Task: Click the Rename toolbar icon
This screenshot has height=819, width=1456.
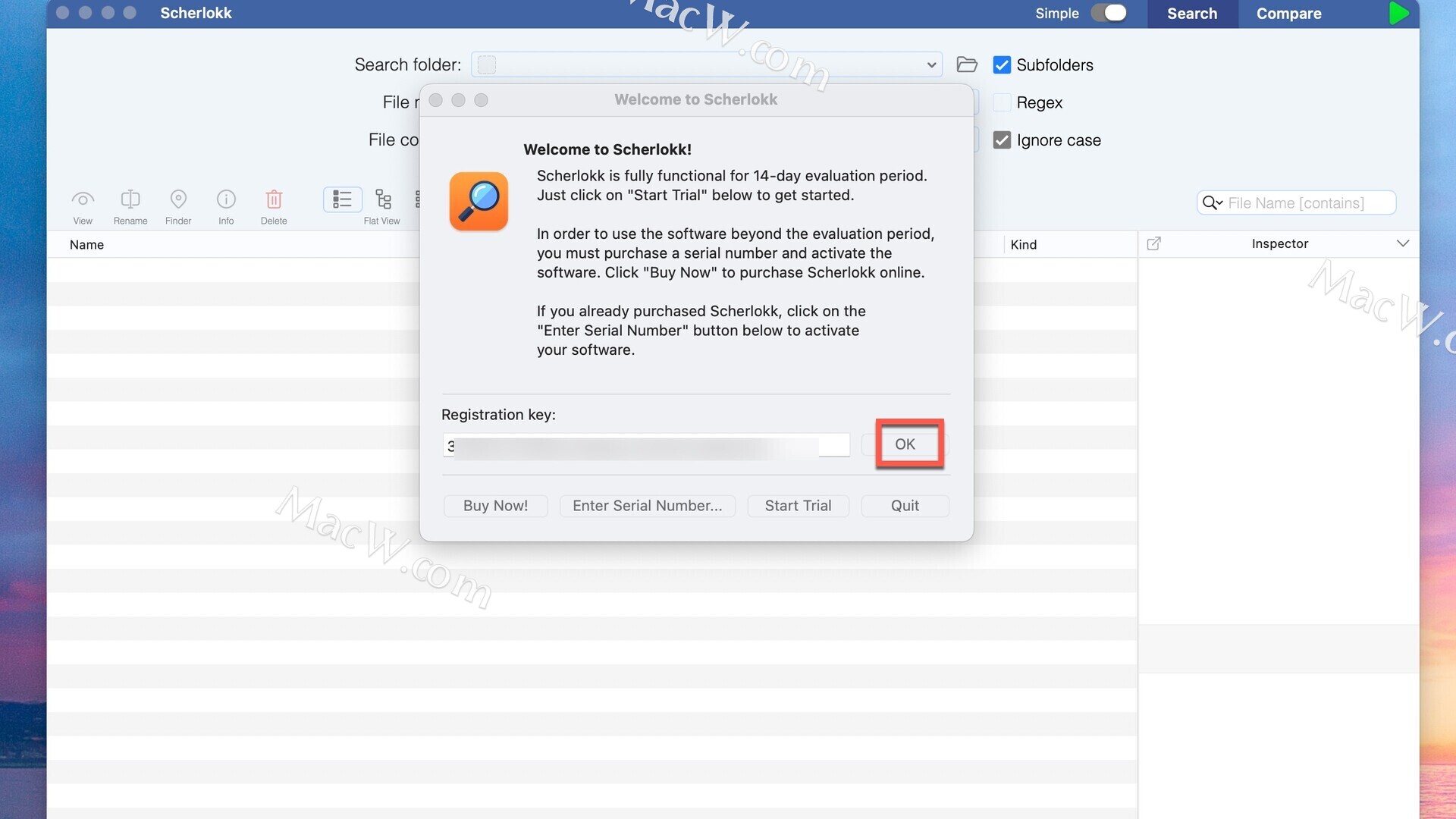Action: point(130,199)
